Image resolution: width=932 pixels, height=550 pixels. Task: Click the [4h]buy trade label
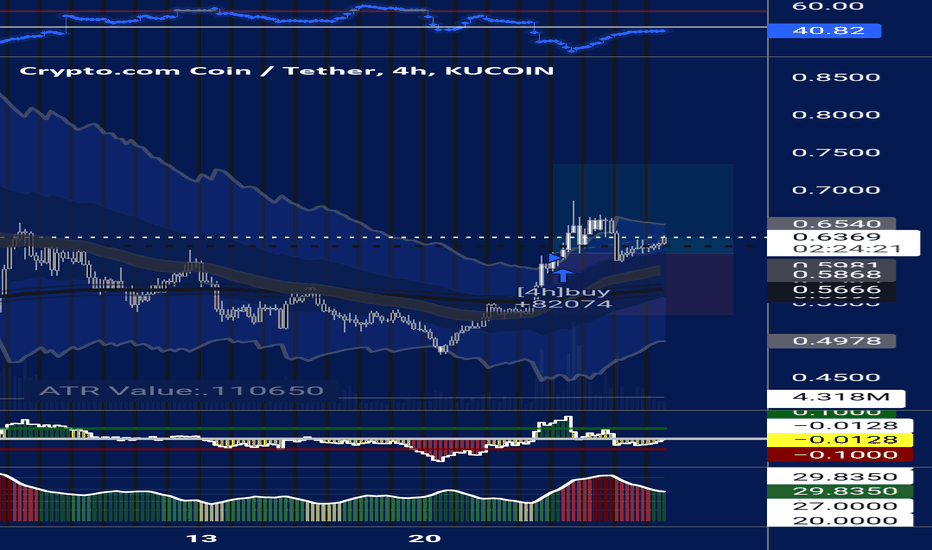563,292
